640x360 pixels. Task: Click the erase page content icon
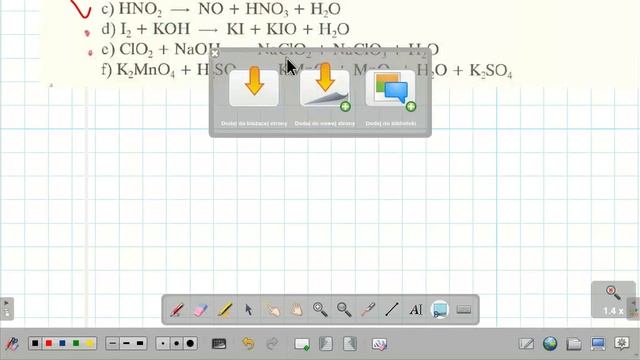(379, 344)
